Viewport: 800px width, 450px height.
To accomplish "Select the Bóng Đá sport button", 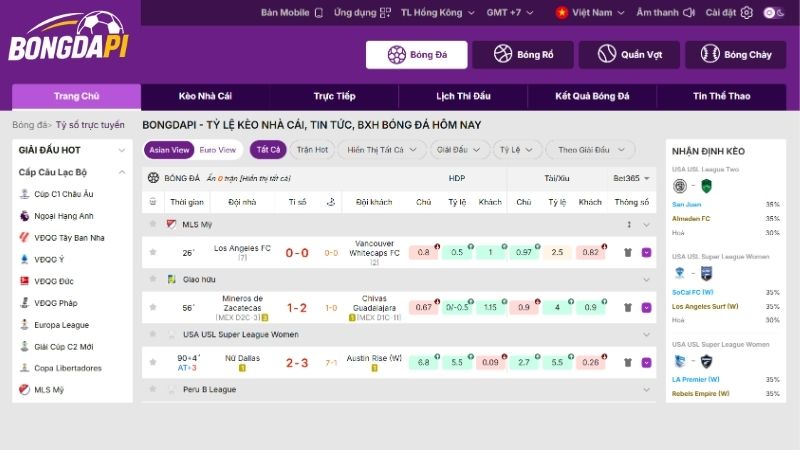I will pos(416,55).
